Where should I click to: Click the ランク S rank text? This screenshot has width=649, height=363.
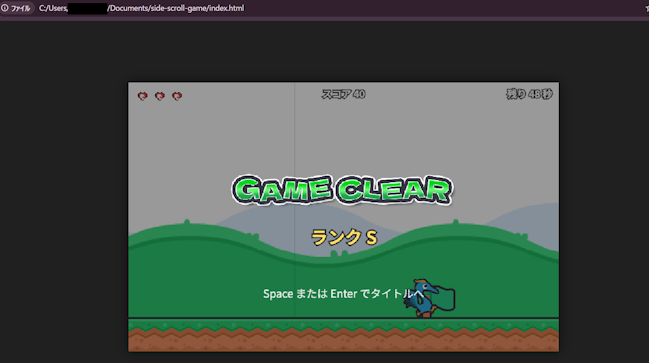pos(344,238)
